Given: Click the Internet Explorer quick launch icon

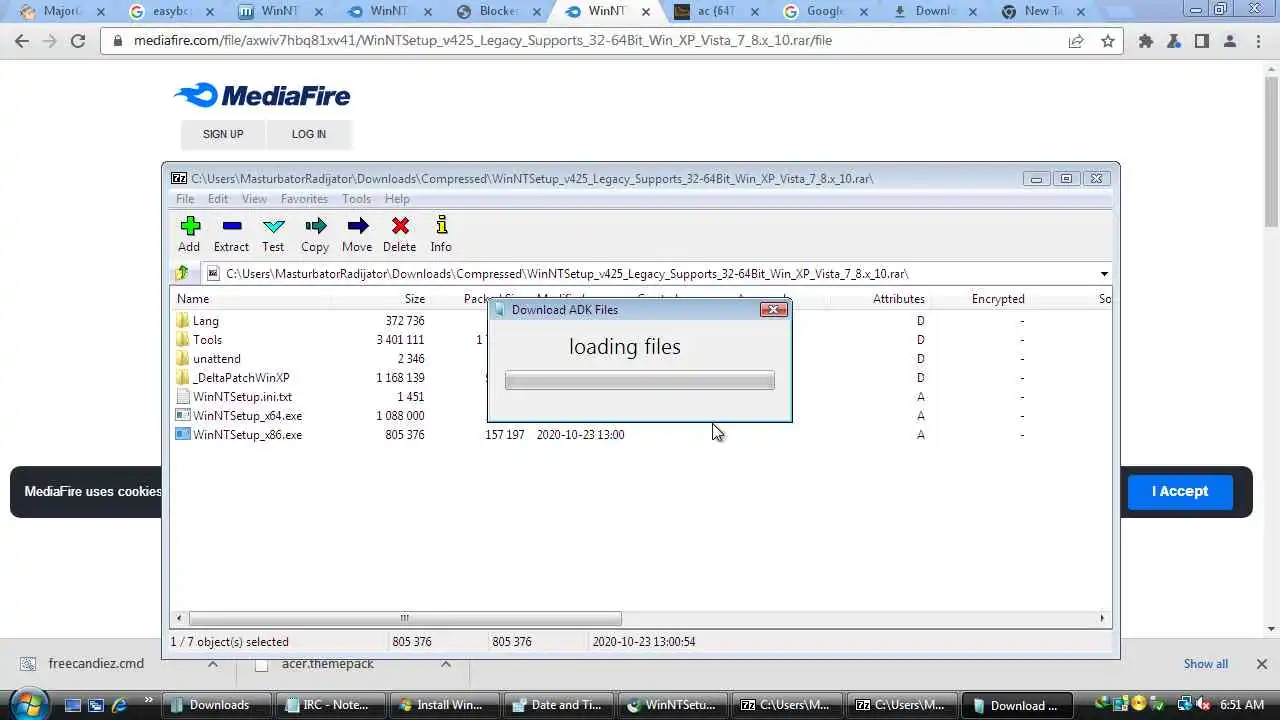Looking at the screenshot, I should [x=119, y=705].
